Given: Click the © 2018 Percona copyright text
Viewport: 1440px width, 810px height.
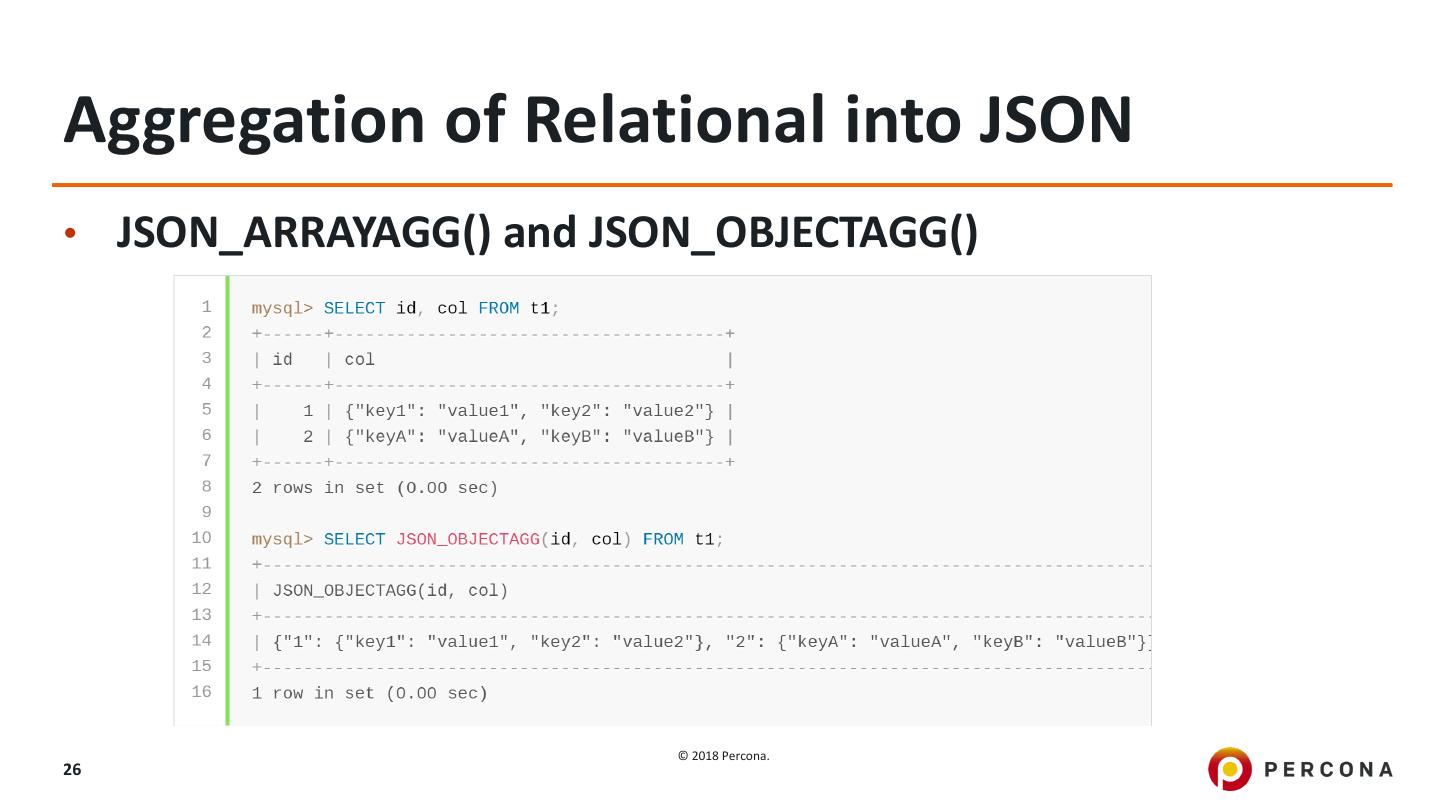Looking at the screenshot, I should tap(723, 756).
